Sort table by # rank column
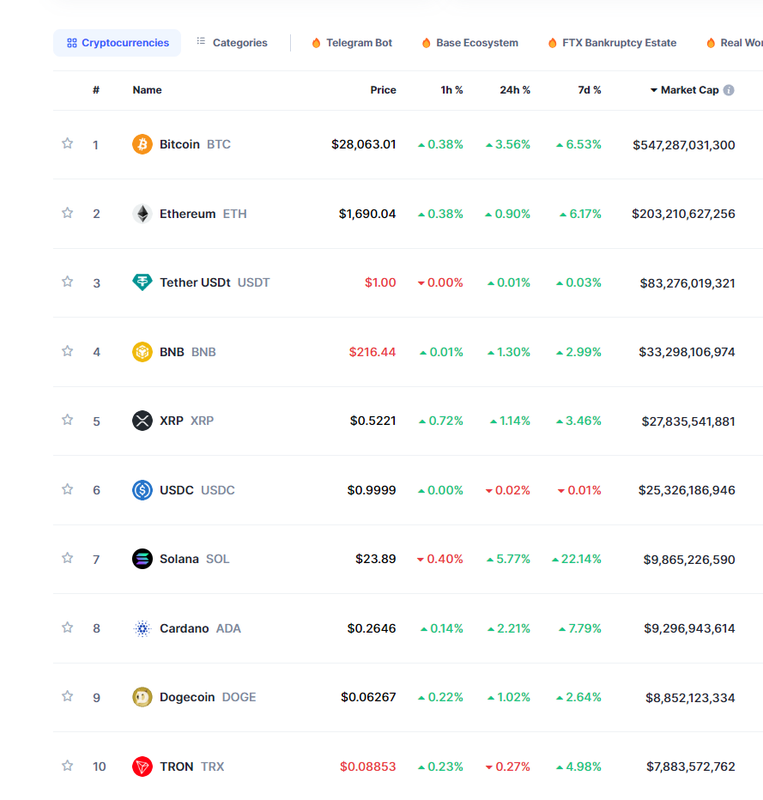Screen dimensions: 763x800 click(x=96, y=90)
